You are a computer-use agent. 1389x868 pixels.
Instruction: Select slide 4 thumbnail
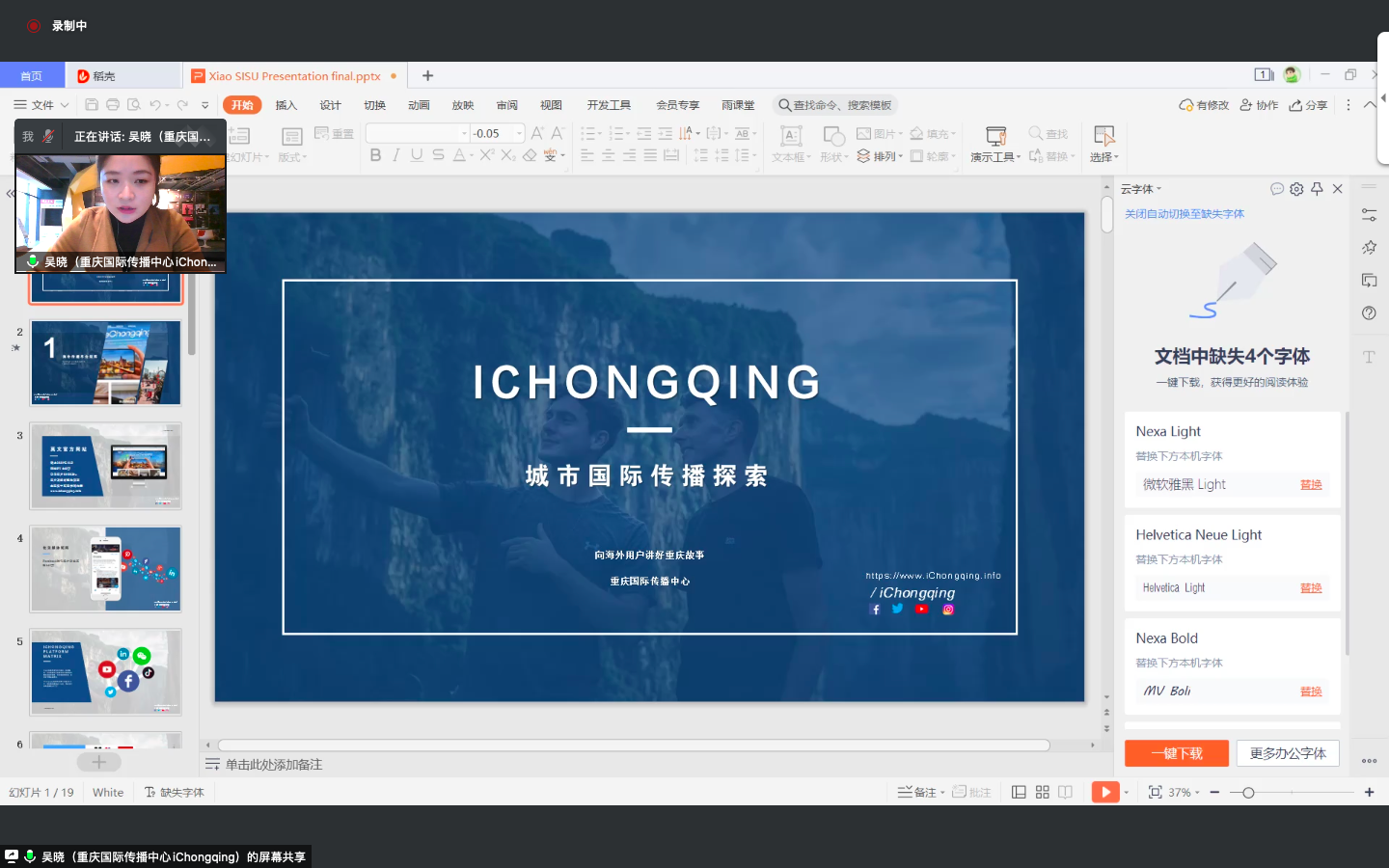pos(106,569)
